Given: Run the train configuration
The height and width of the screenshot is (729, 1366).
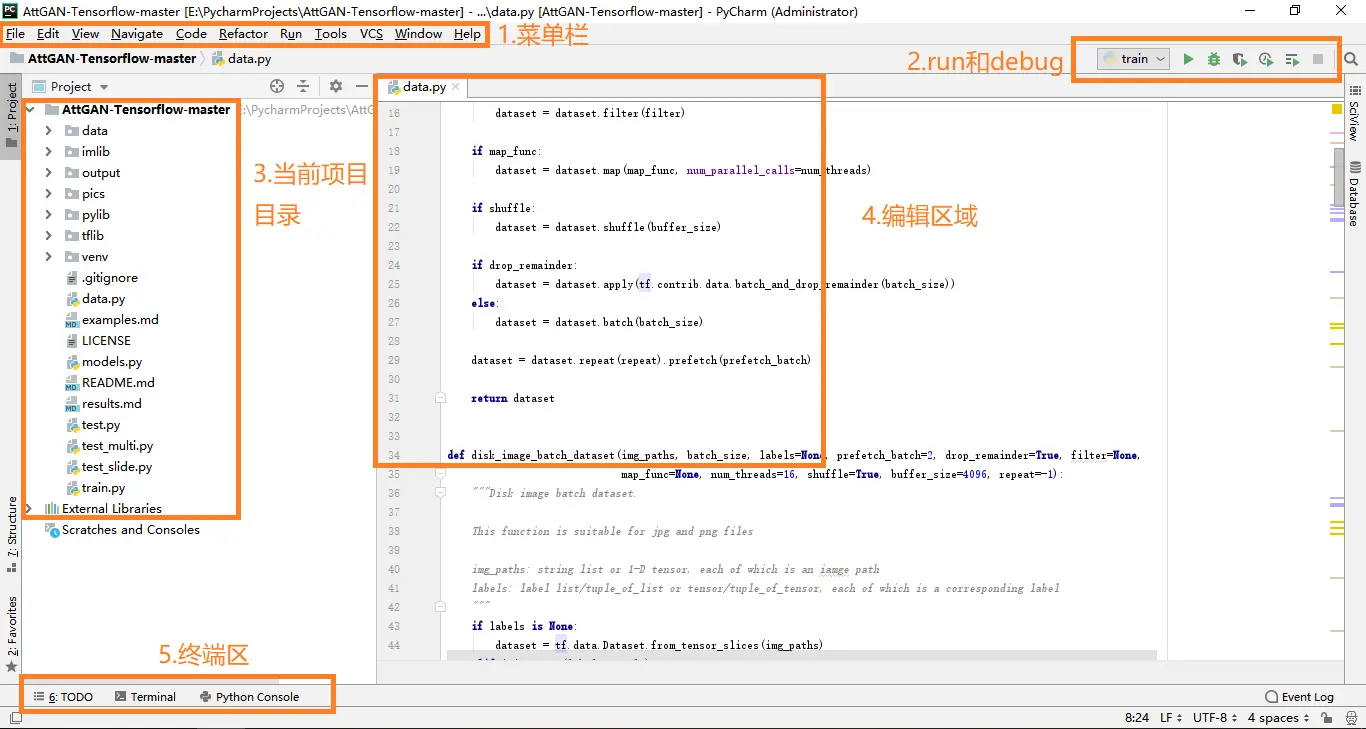Looking at the screenshot, I should (x=1188, y=60).
